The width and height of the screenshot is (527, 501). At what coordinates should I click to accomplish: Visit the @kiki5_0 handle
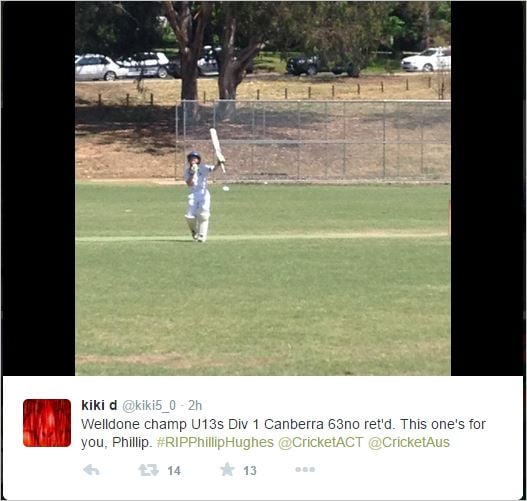[149, 406]
